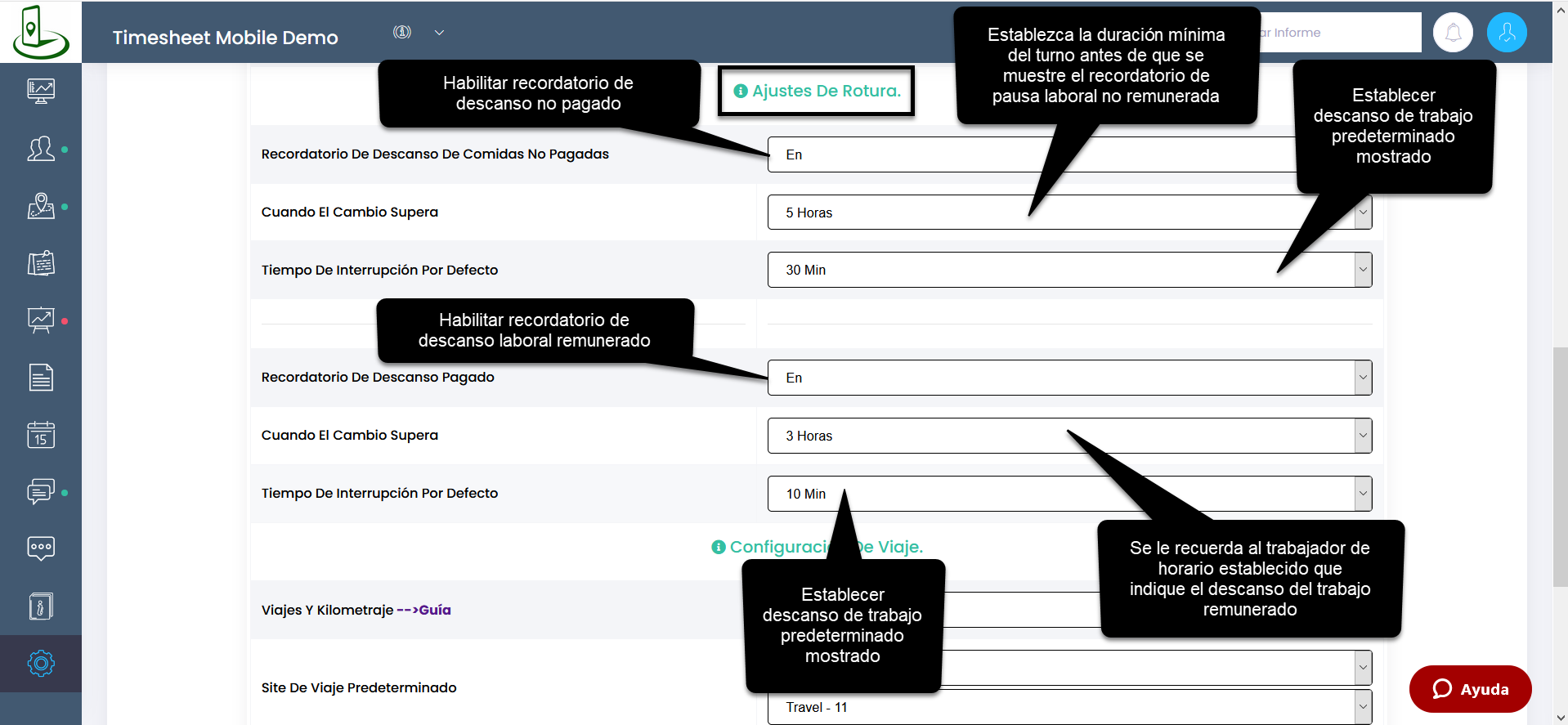Click the notification bell icon
This screenshot has width=1568, height=725.
1453,33
